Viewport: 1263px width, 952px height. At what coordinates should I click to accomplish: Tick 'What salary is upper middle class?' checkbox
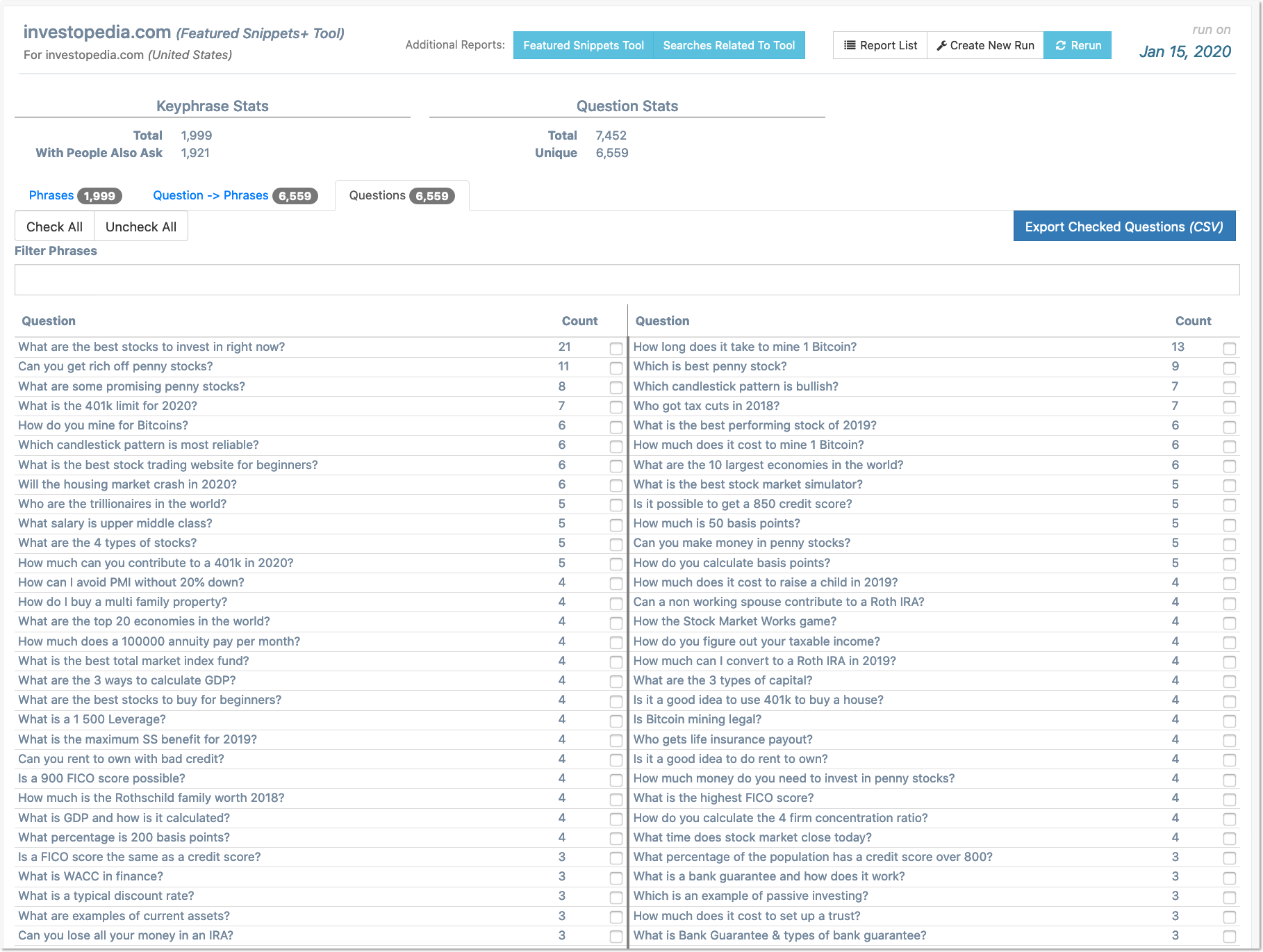(616, 525)
